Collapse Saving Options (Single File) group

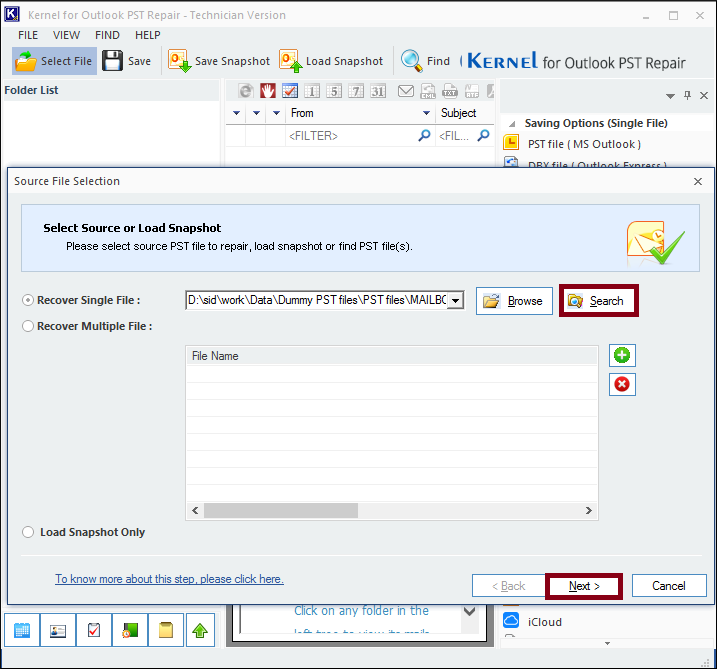[x=513, y=124]
